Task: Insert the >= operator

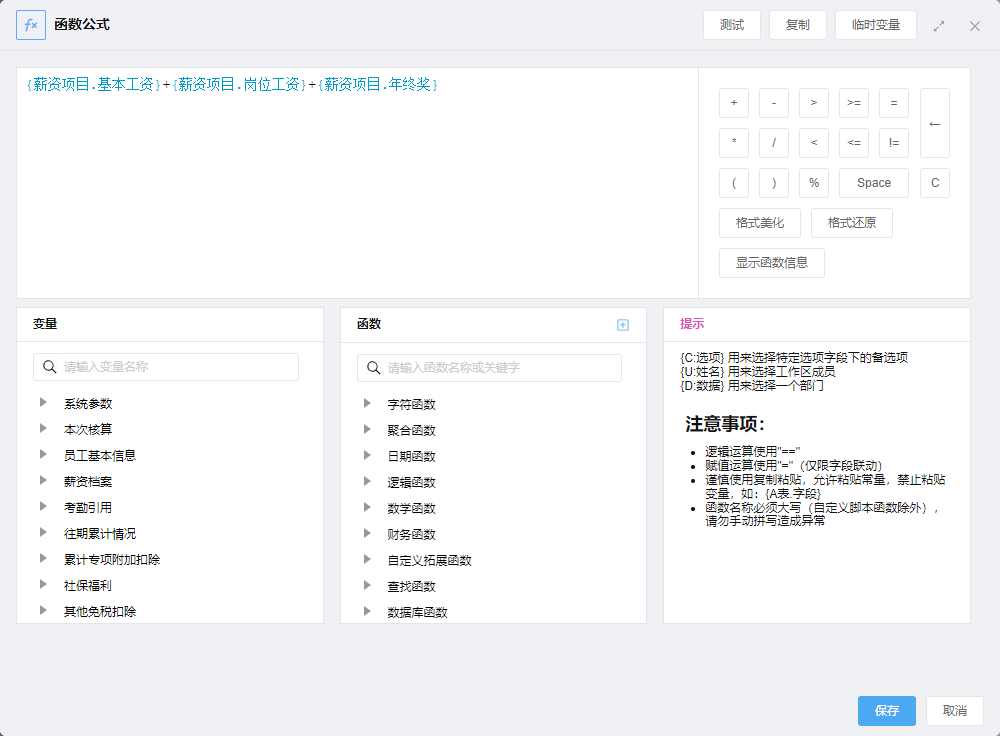Action: [x=854, y=103]
